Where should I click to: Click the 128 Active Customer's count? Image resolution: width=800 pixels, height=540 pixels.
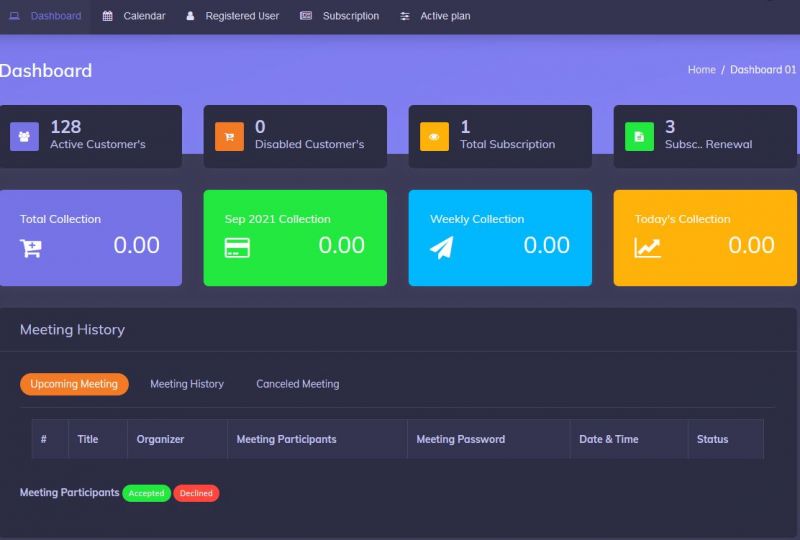pos(66,127)
